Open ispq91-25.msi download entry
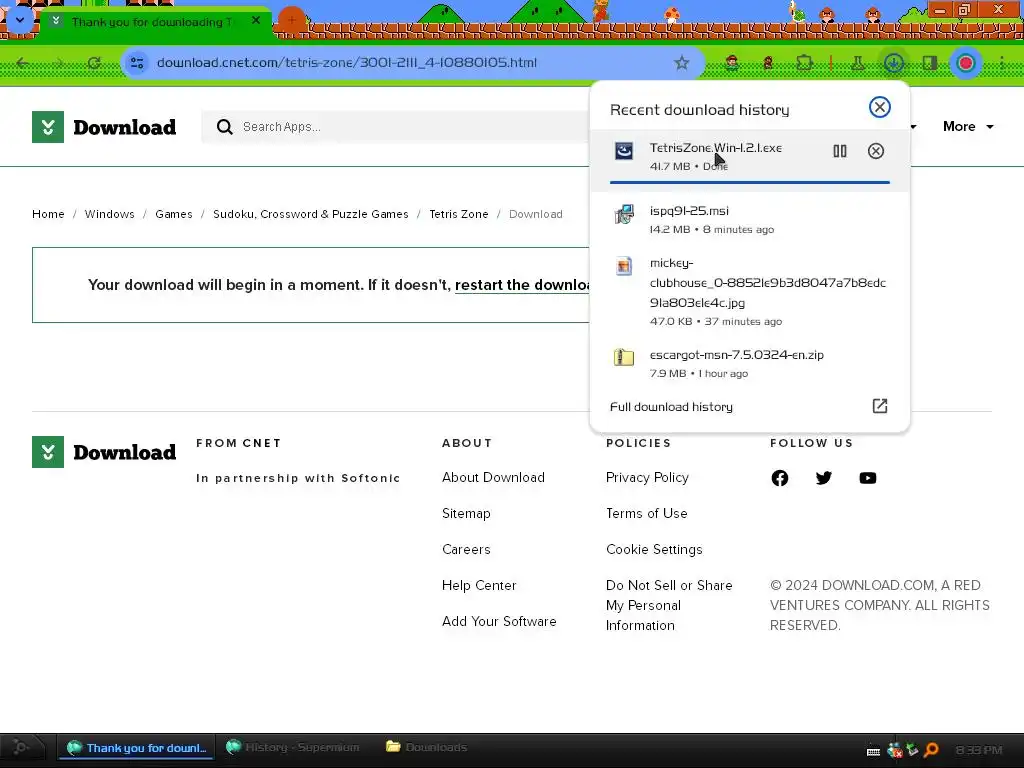Viewport: 1024px width, 768px height. (749, 219)
